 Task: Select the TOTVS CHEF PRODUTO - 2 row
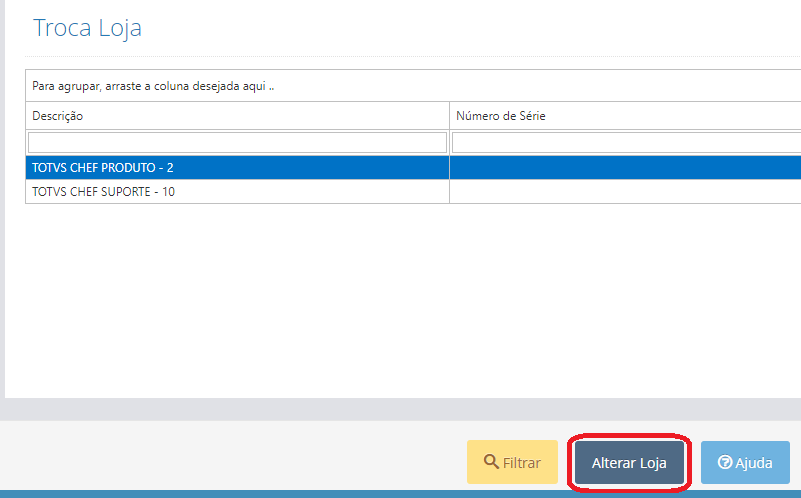[413, 168]
